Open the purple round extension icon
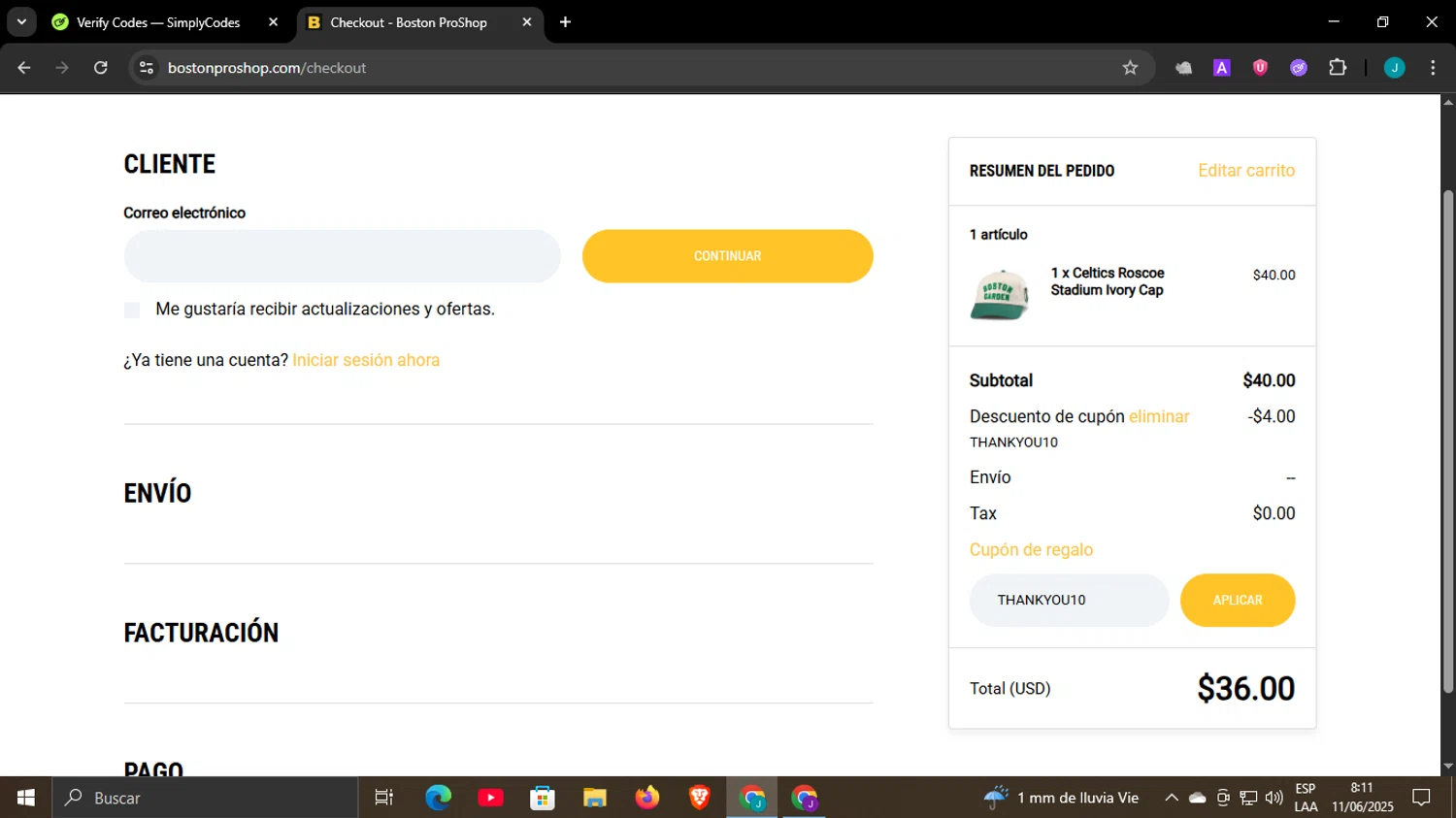The image size is (1456, 818). pyautogui.click(x=1299, y=68)
